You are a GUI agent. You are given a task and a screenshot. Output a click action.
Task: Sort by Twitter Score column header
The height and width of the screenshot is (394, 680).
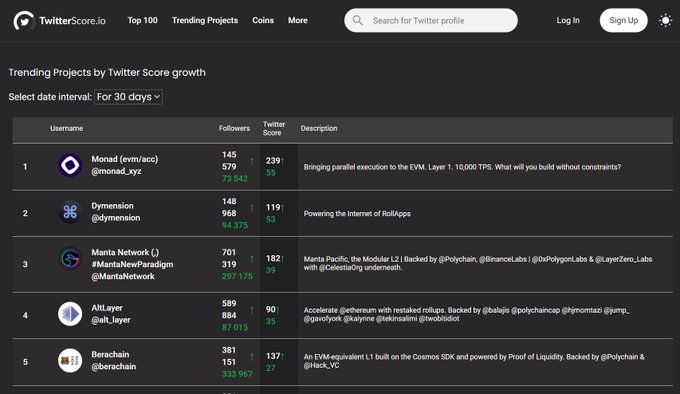274,128
